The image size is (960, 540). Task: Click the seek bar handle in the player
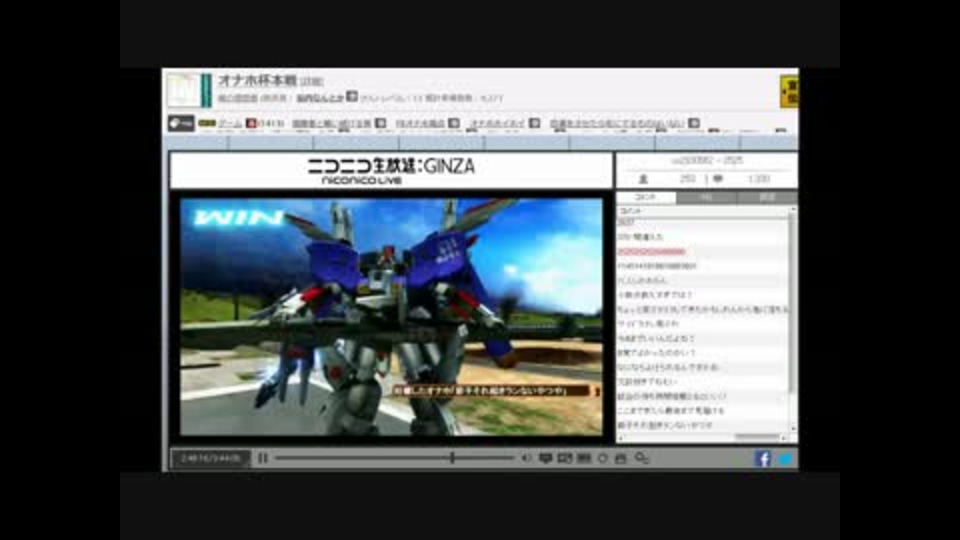[452, 457]
